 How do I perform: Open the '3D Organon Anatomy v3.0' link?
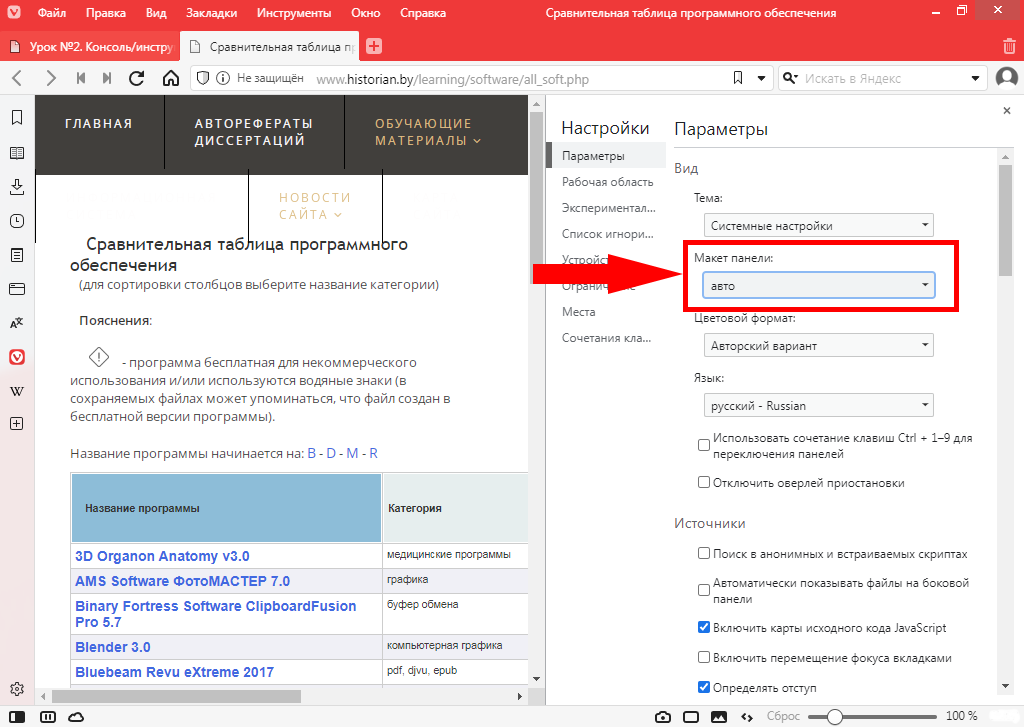[162, 556]
